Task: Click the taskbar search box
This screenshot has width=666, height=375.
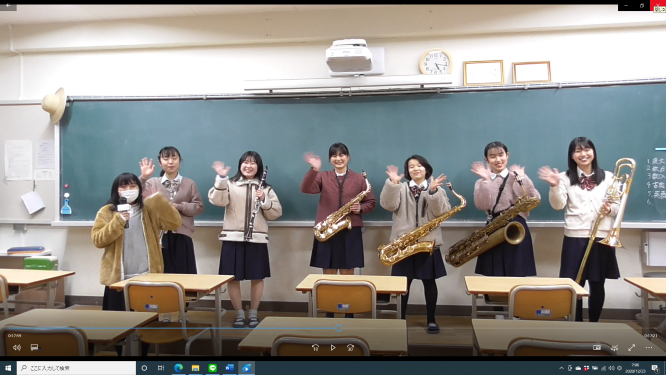Action: click(76, 368)
